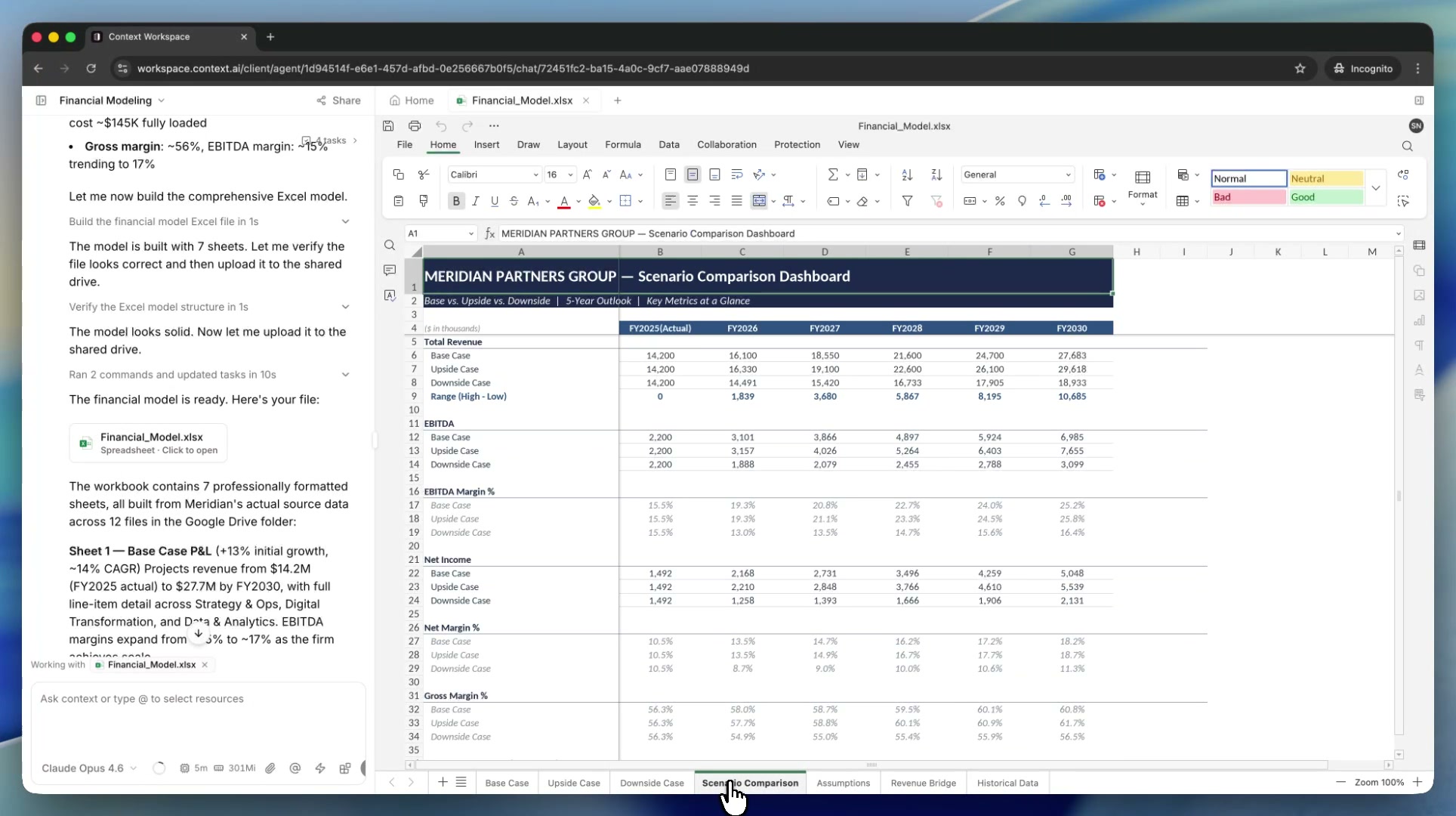Apply the Good green cell style swatch
Image resolution: width=1456 pixels, height=816 pixels.
(1325, 197)
